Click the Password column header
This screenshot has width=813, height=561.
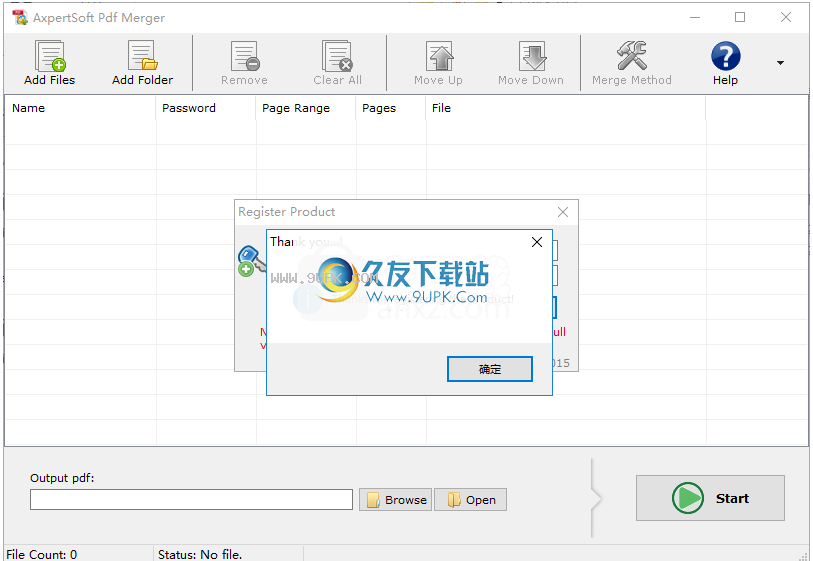tap(206, 108)
